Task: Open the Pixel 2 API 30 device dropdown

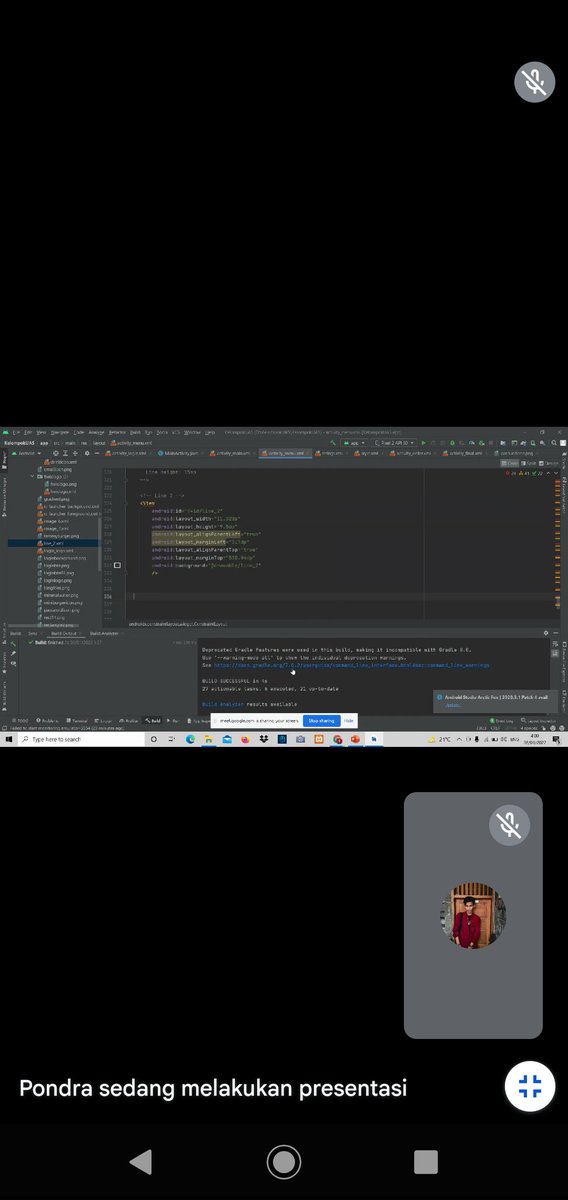Action: point(395,442)
